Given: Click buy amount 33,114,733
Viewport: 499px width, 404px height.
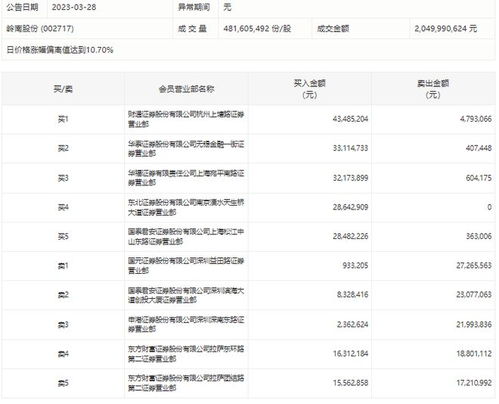Looking at the screenshot, I should click(x=350, y=148).
